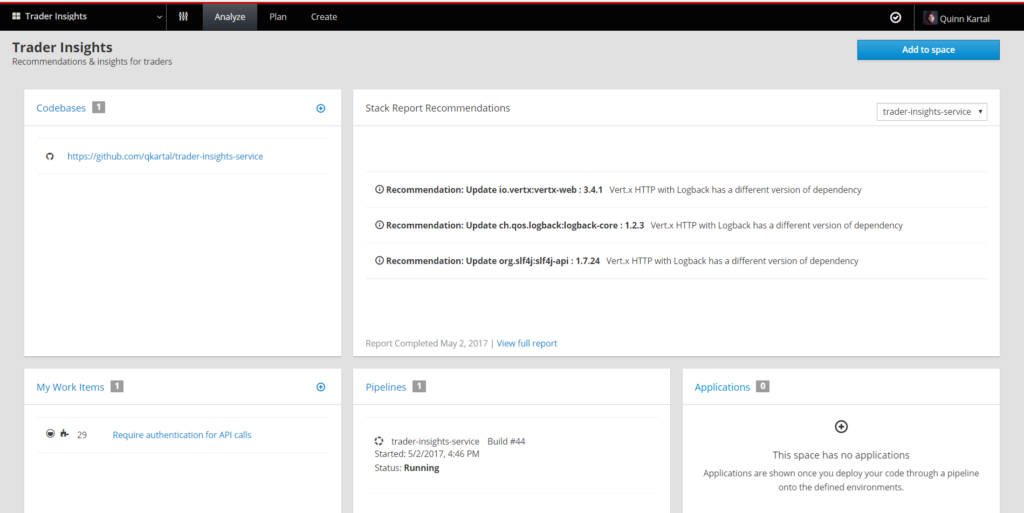1024x513 pixels.
Task: Expand the trader-insights-service codebase selector
Action: coord(931,112)
